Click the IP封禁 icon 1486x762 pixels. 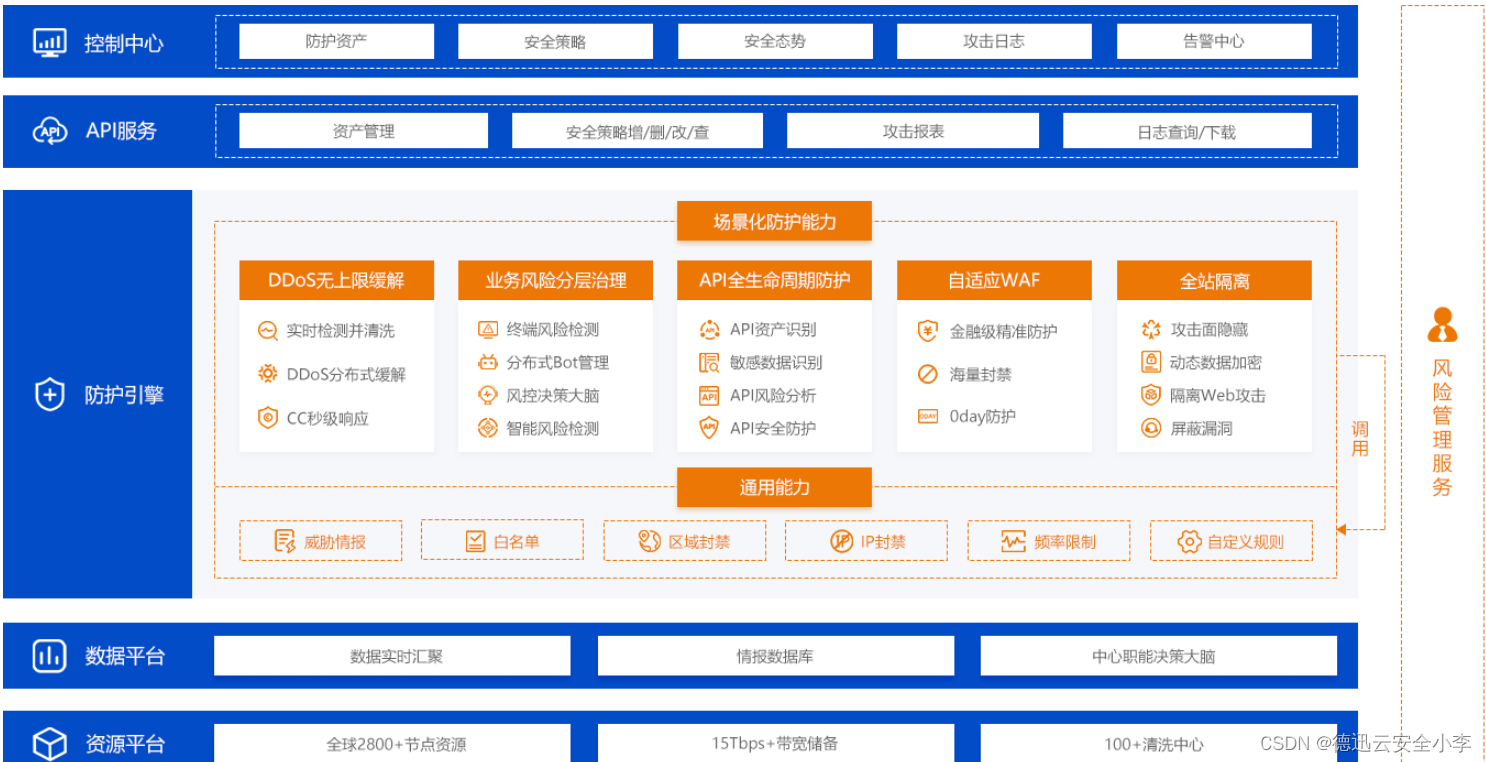coord(842,541)
